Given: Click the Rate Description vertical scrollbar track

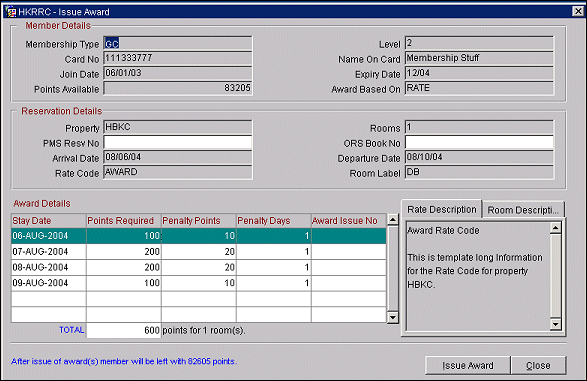Looking at the screenshot, I should [556, 276].
